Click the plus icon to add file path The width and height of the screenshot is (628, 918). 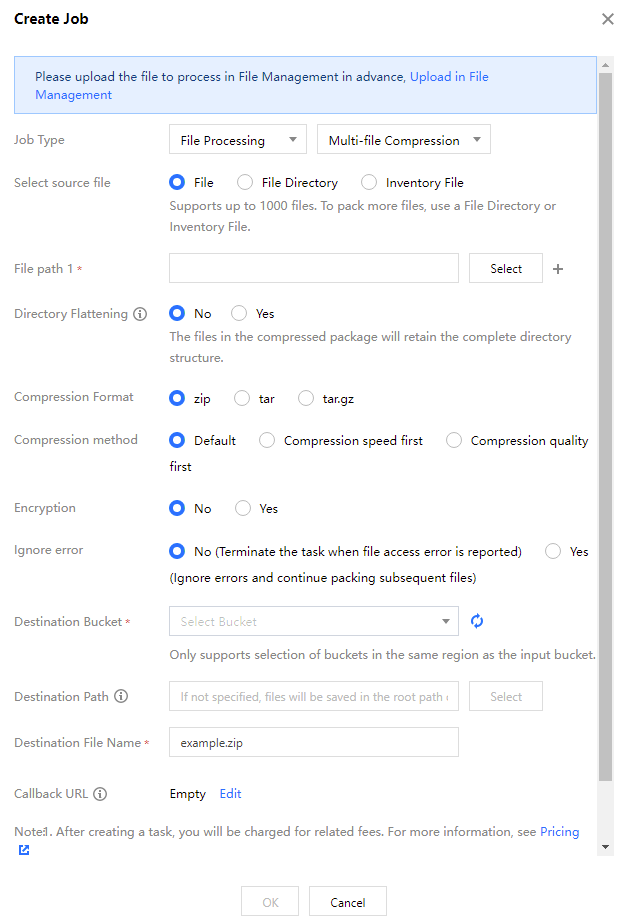(558, 269)
